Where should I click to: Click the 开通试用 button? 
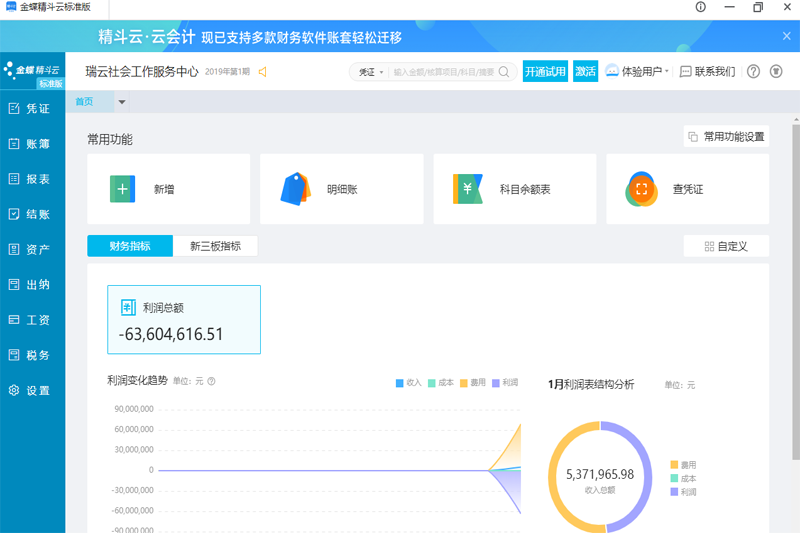tap(545, 71)
